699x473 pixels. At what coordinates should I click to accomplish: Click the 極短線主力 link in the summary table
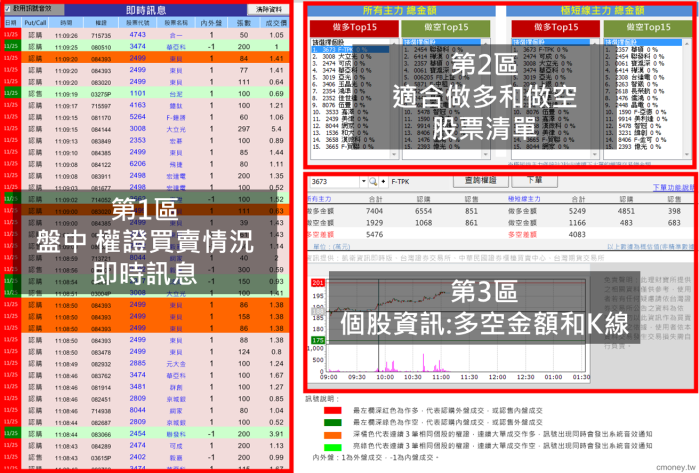pyautogui.click(x=524, y=199)
